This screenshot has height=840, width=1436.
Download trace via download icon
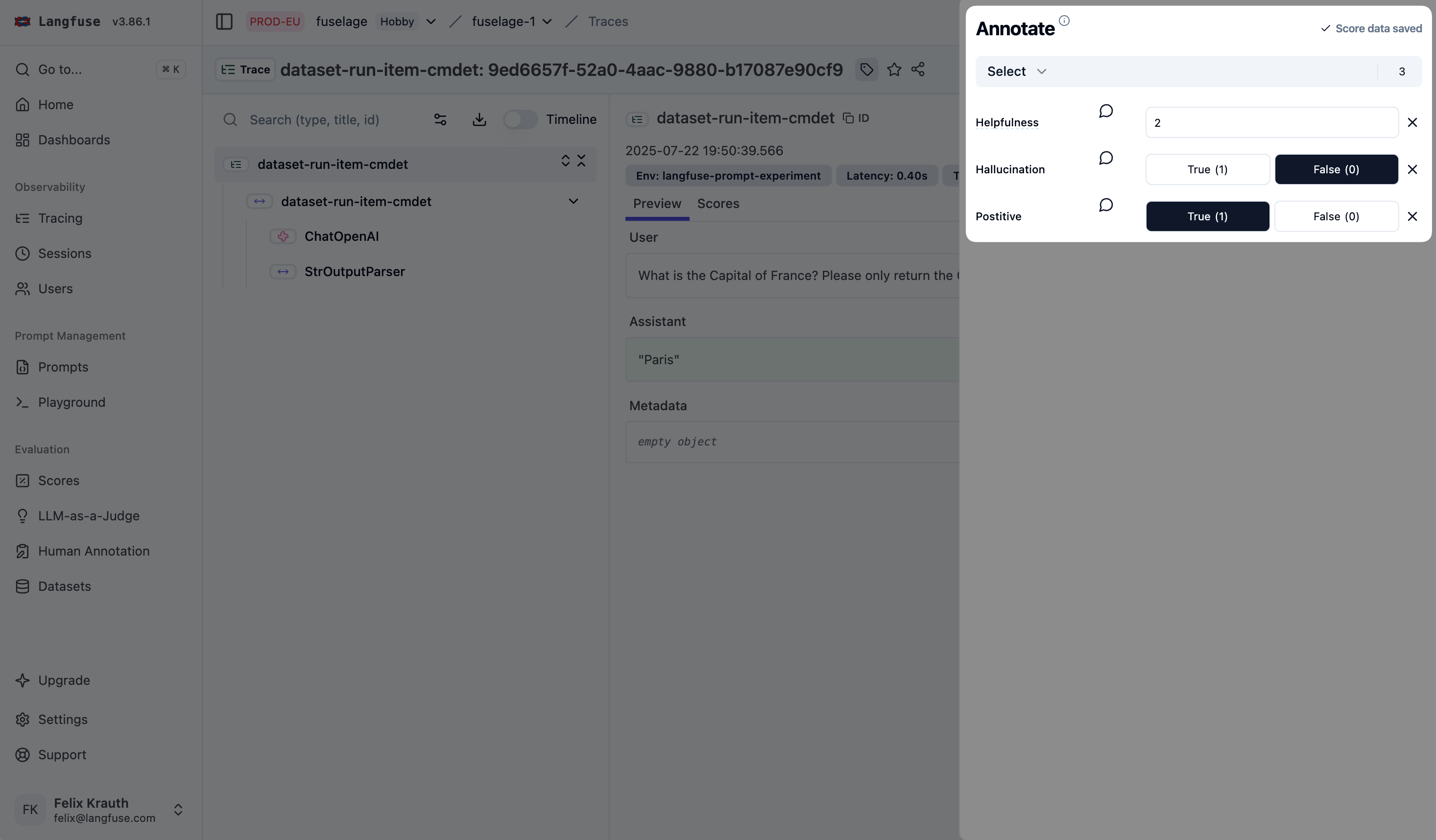(x=479, y=119)
